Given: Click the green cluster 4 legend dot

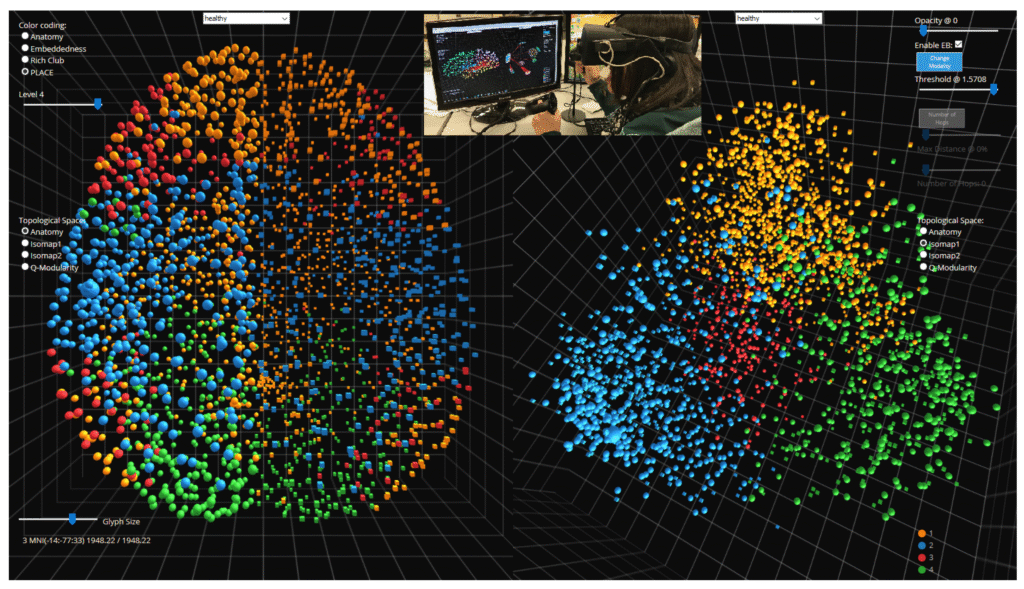Looking at the screenshot, I should [921, 569].
